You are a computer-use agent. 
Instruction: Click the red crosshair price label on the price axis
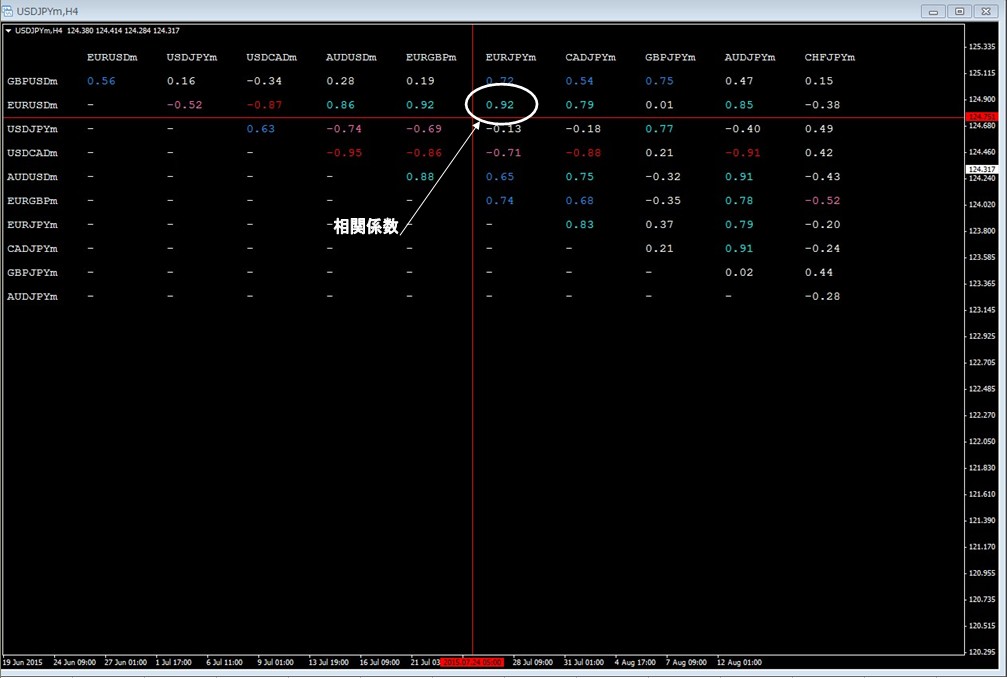981,117
